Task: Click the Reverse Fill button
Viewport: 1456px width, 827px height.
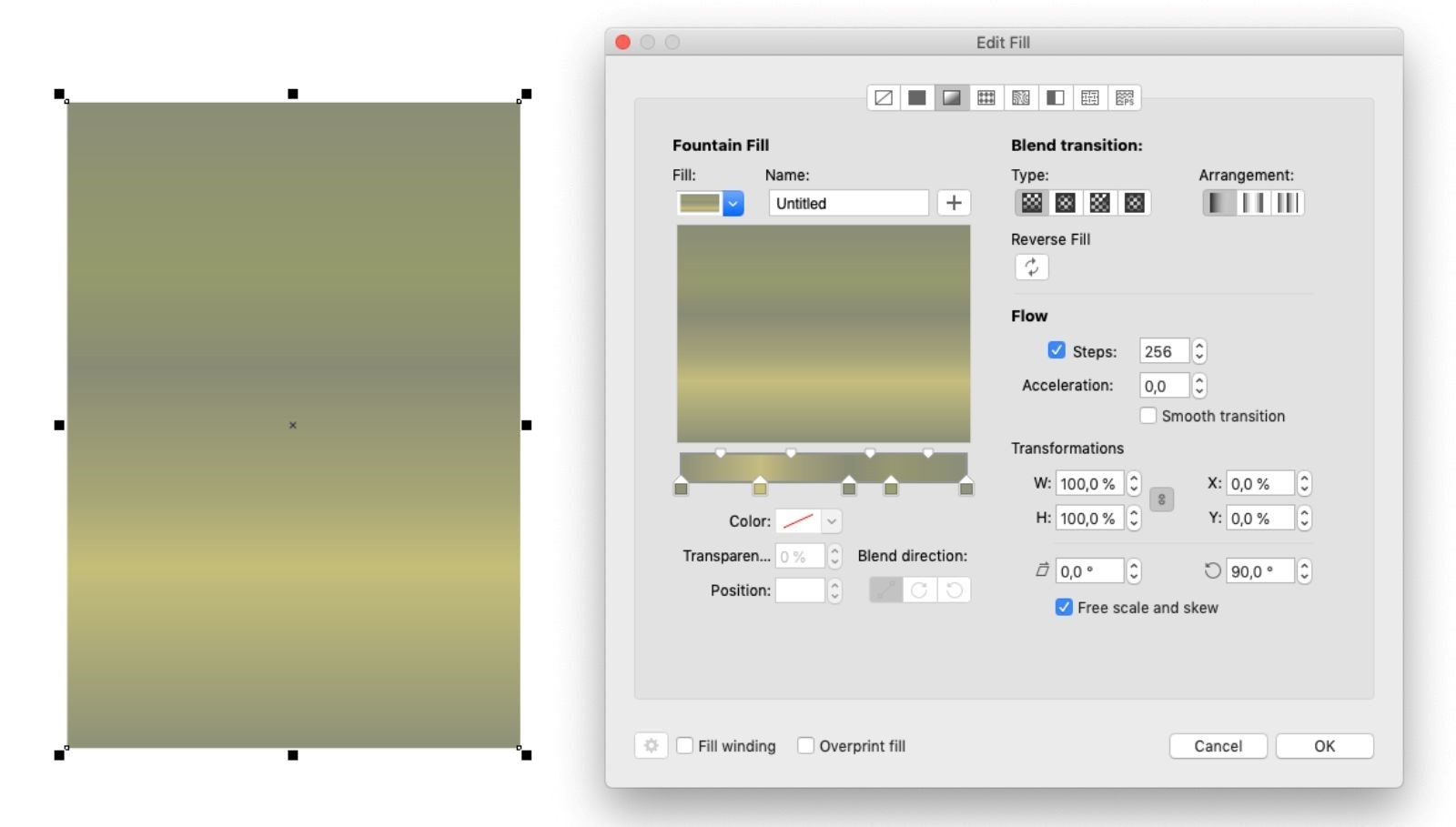Action: [1031, 267]
